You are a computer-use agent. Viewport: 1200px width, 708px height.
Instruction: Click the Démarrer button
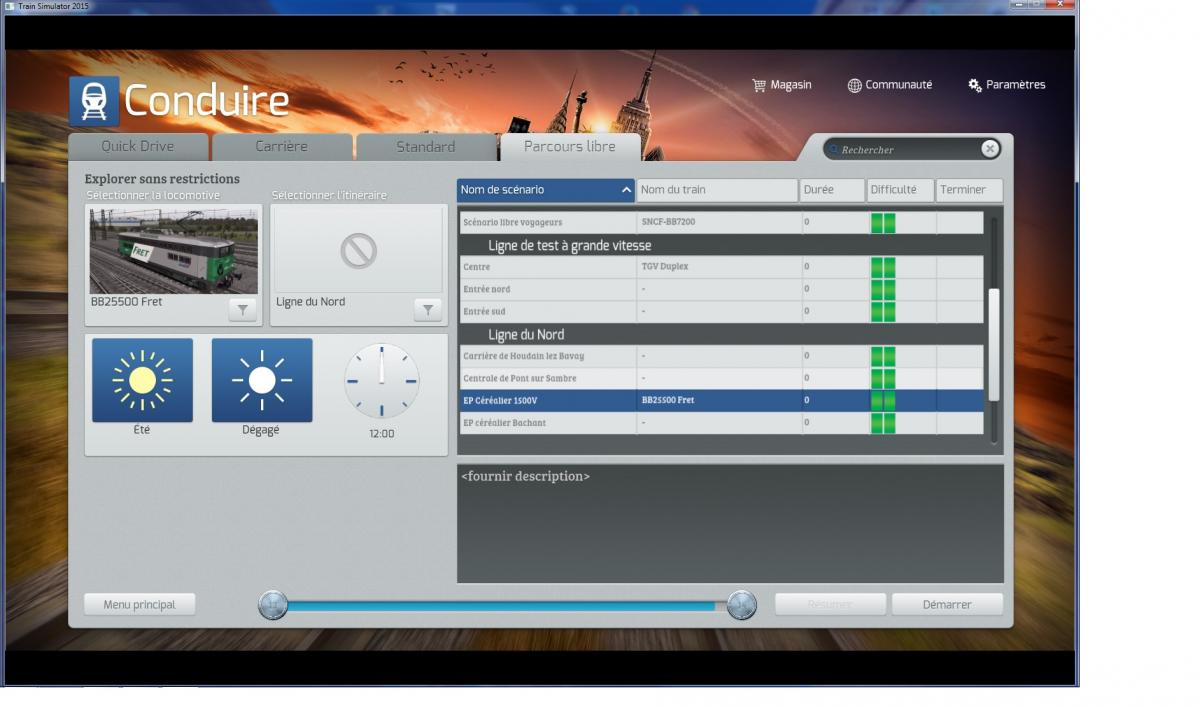point(947,605)
